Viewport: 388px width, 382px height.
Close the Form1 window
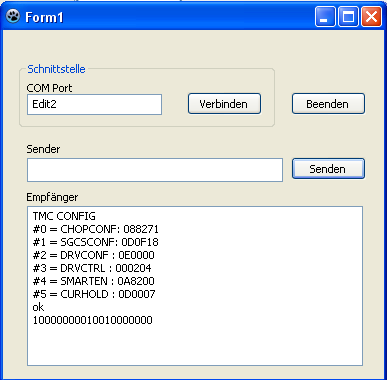371,16
